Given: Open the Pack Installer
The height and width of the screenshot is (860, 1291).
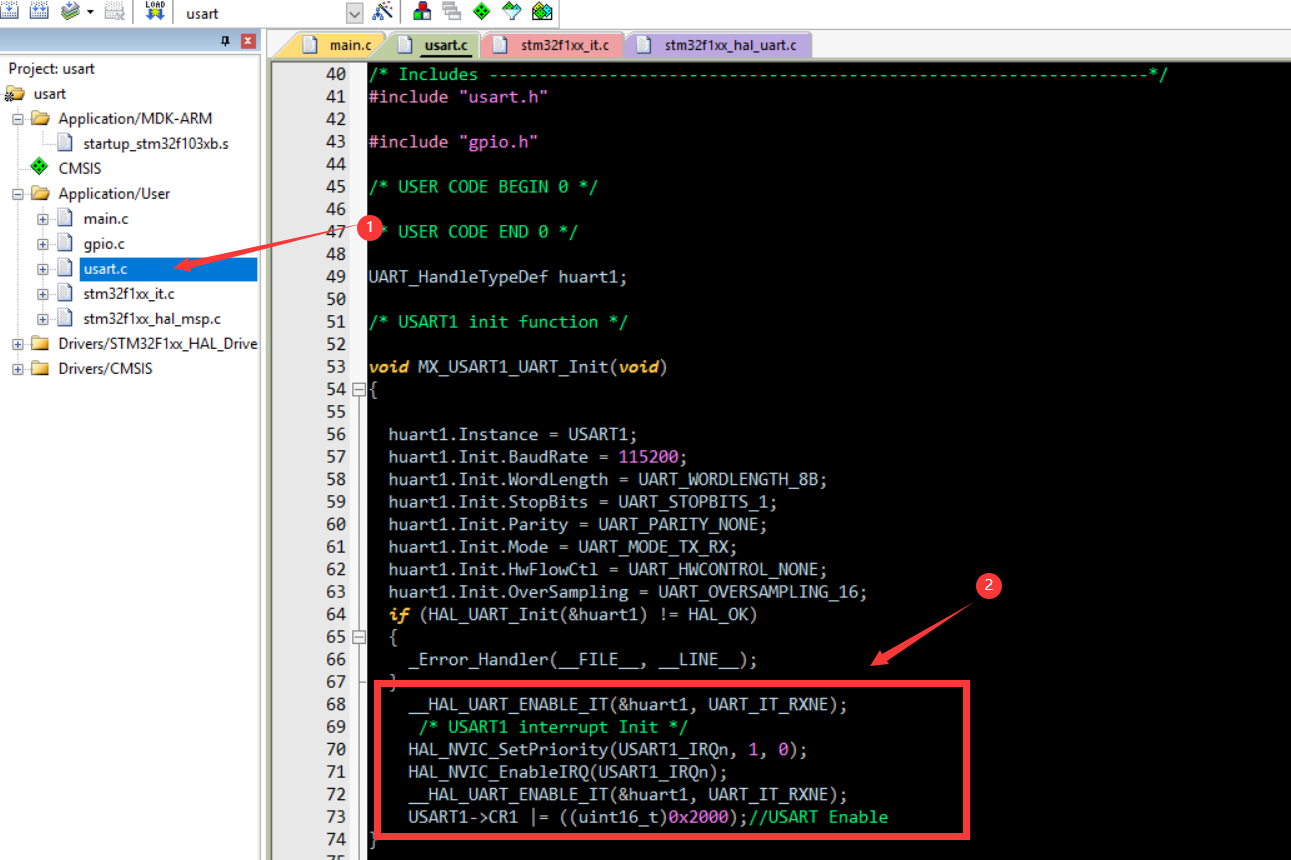Looking at the screenshot, I should pyautogui.click(x=542, y=11).
